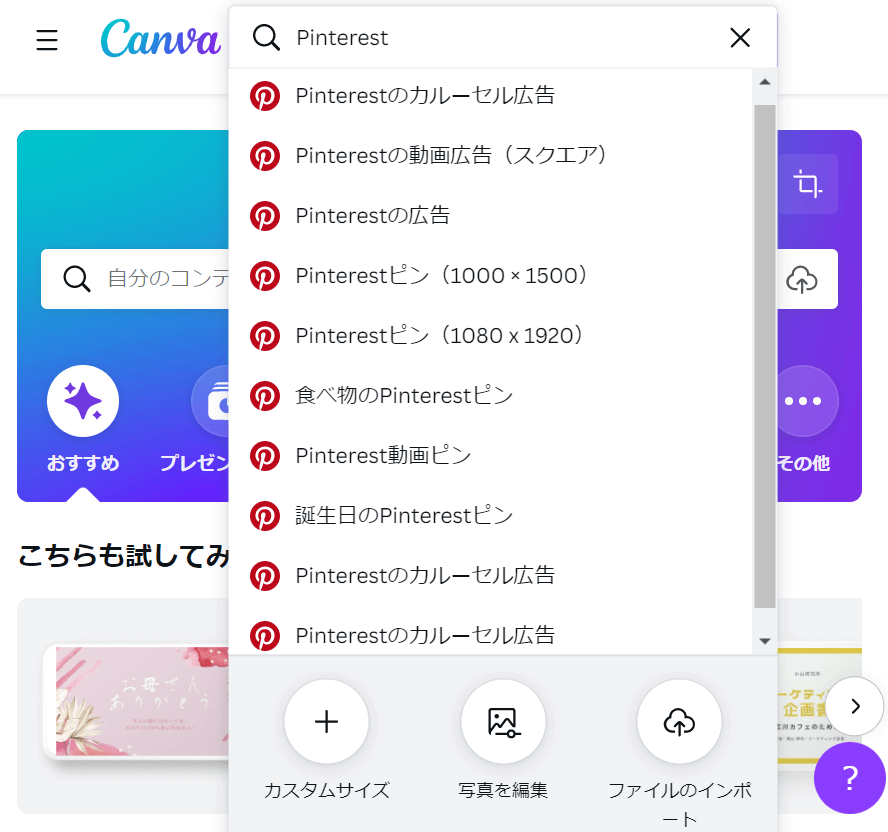Open おすすめ recommended designs via sparkle icon

83,399
